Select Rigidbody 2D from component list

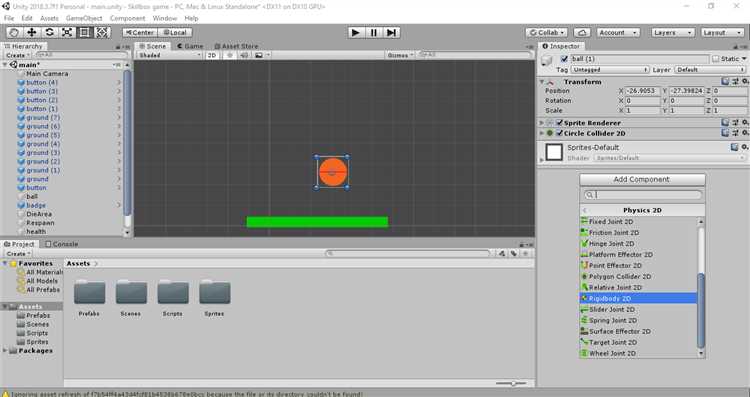click(x=639, y=298)
